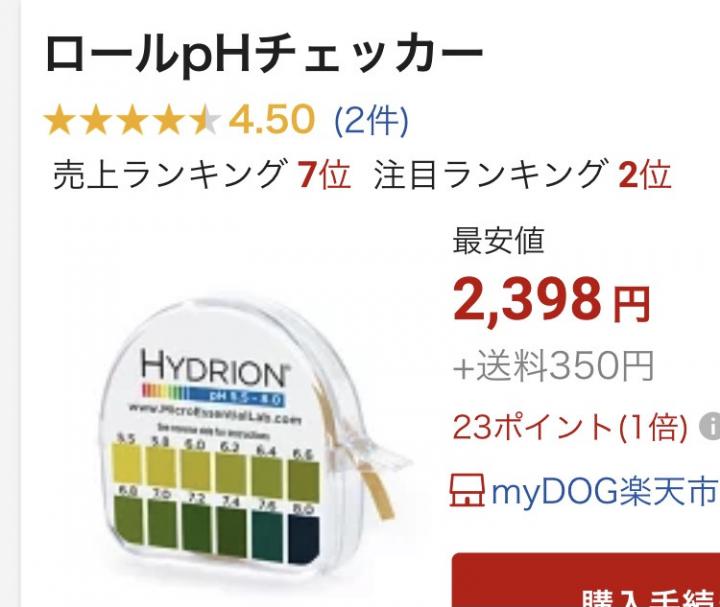
Task: Open the myDOG楽天市 shop link
Action: tap(605, 490)
